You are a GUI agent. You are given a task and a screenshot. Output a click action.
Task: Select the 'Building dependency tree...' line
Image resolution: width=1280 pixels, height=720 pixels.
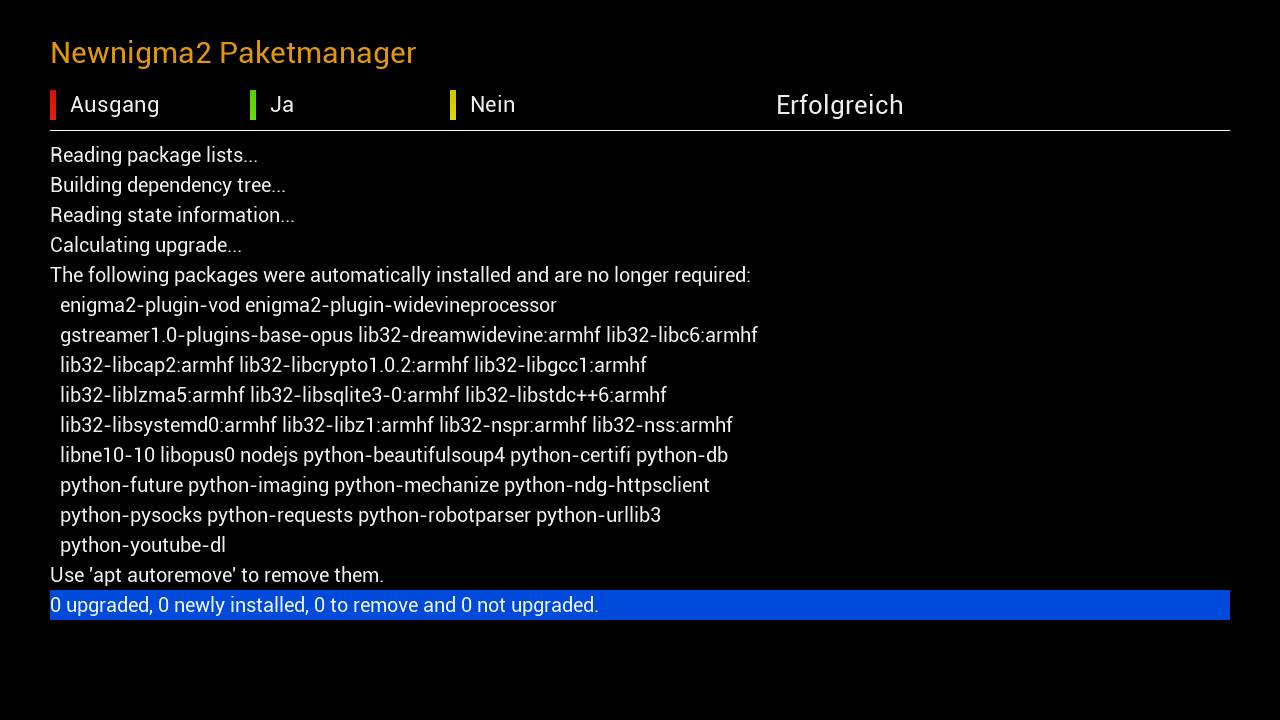click(168, 185)
